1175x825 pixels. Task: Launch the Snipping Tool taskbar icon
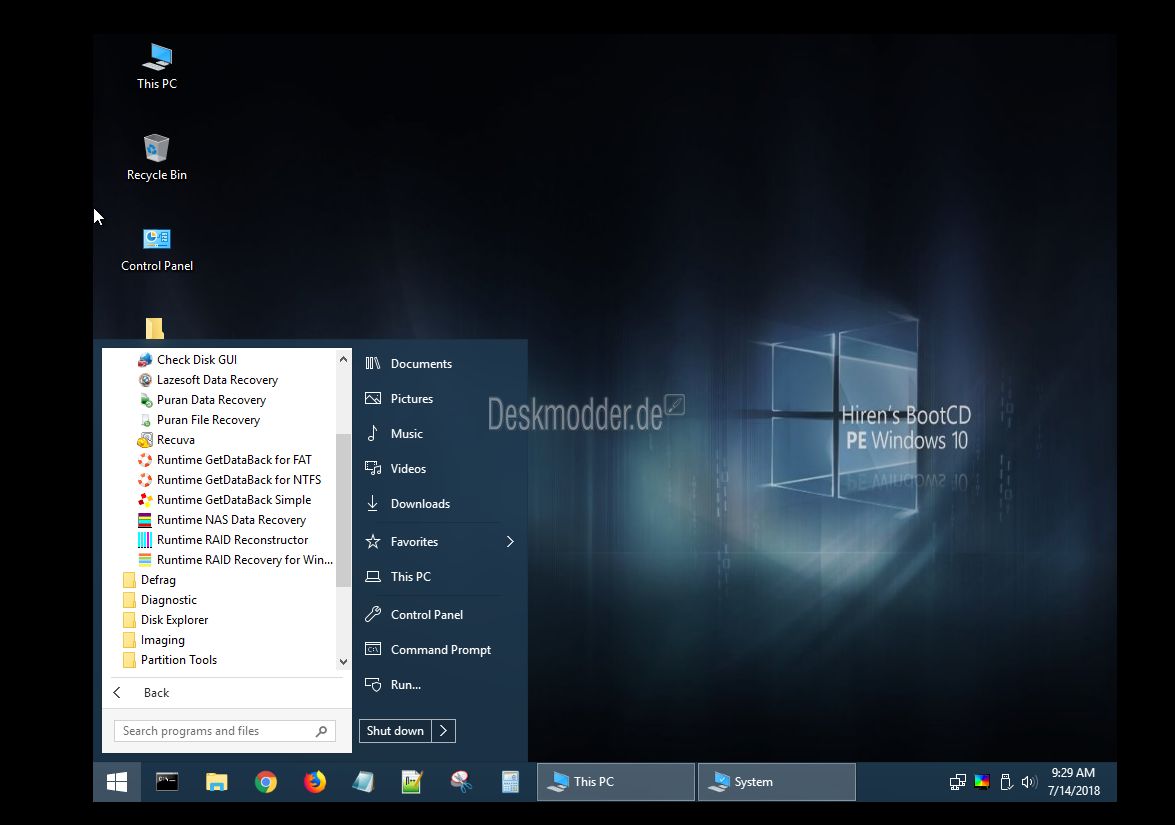click(x=461, y=782)
